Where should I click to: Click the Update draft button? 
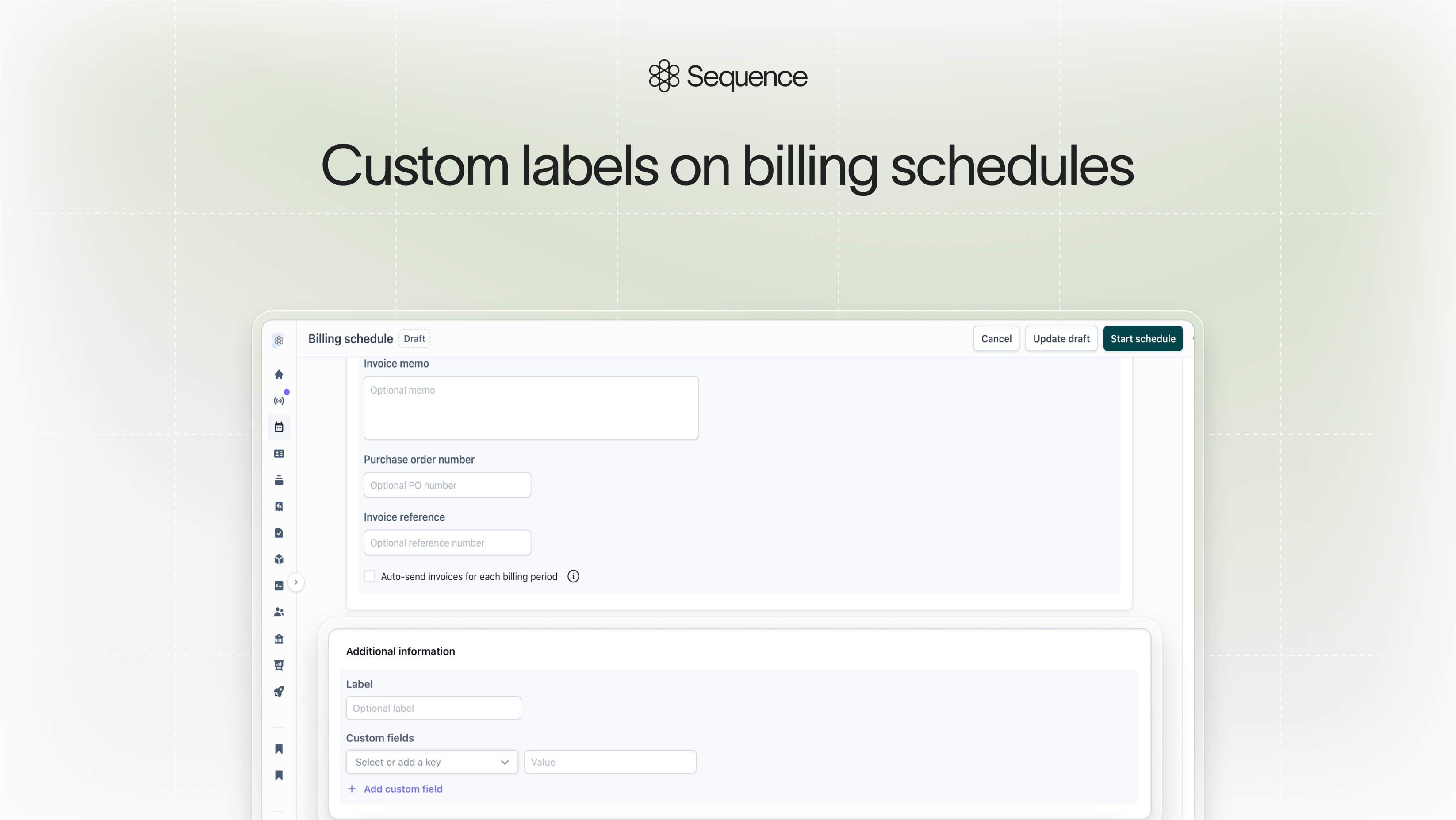tap(1061, 338)
